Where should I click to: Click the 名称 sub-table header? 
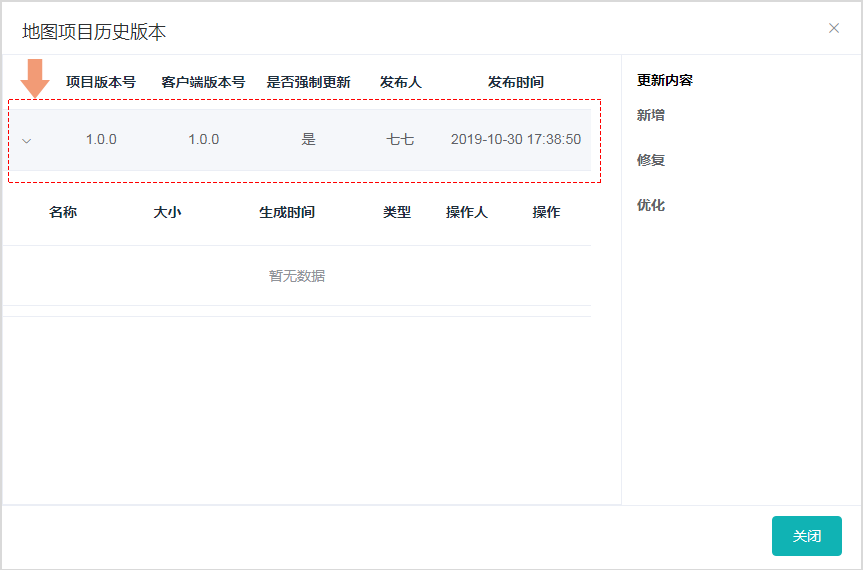pos(63,212)
